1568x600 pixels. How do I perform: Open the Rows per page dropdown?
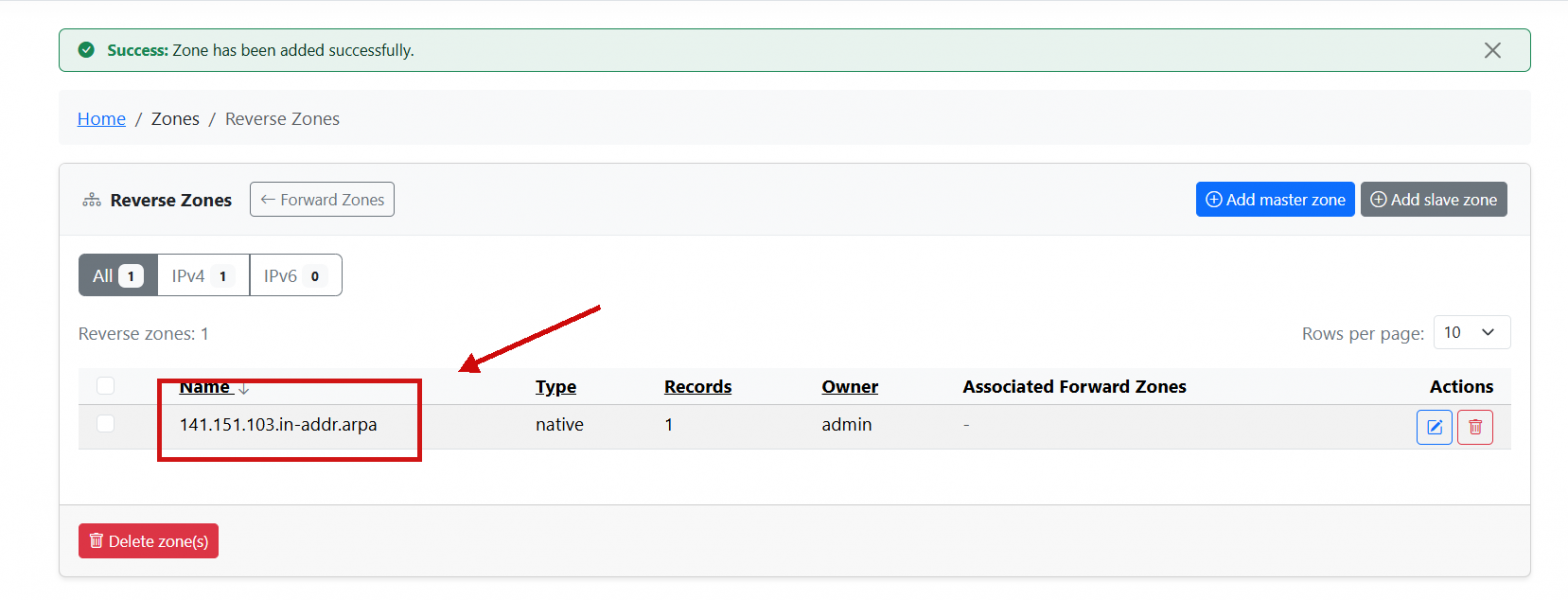(1471, 332)
